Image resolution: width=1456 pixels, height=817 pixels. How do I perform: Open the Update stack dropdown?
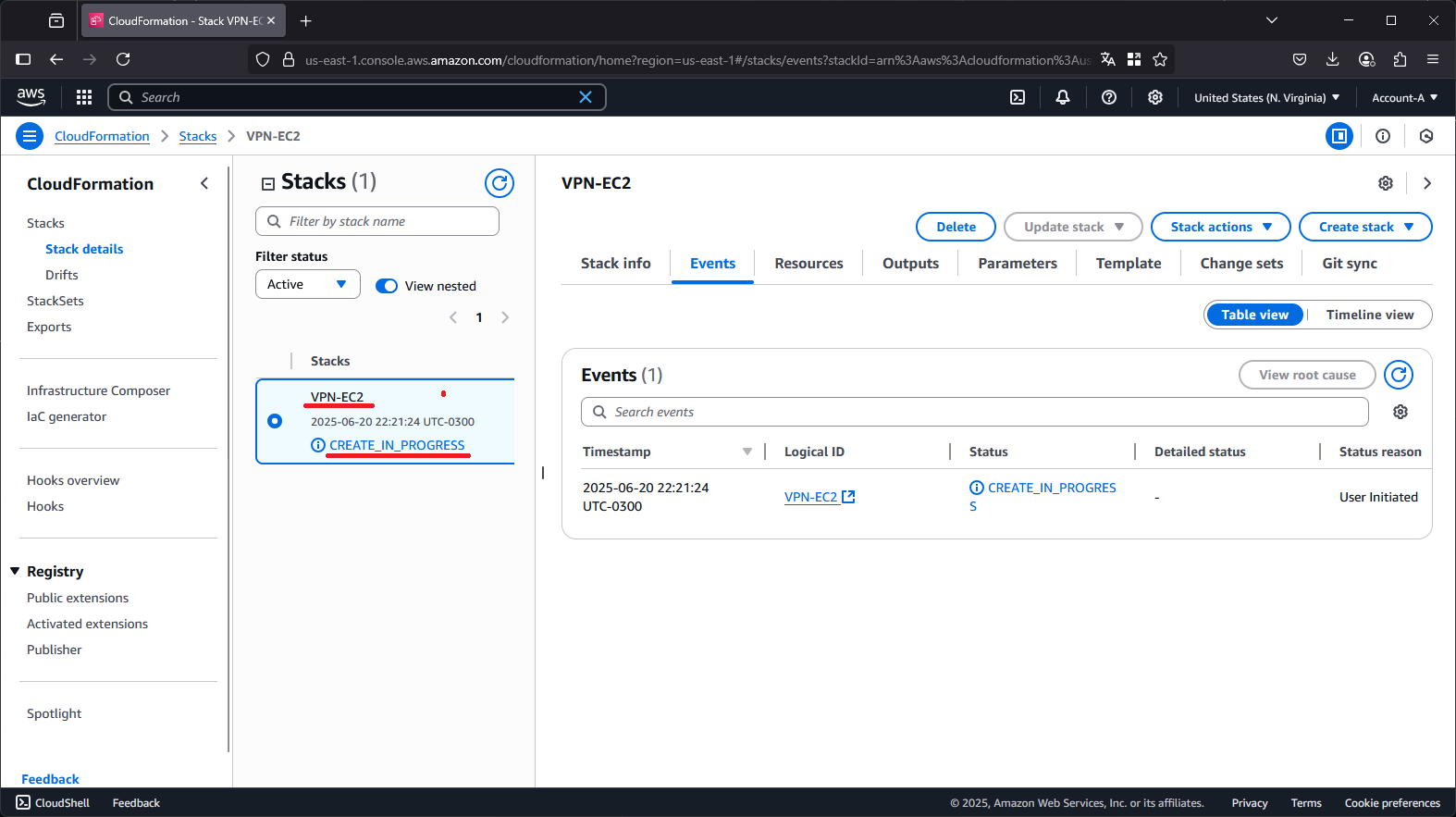pos(1073,227)
